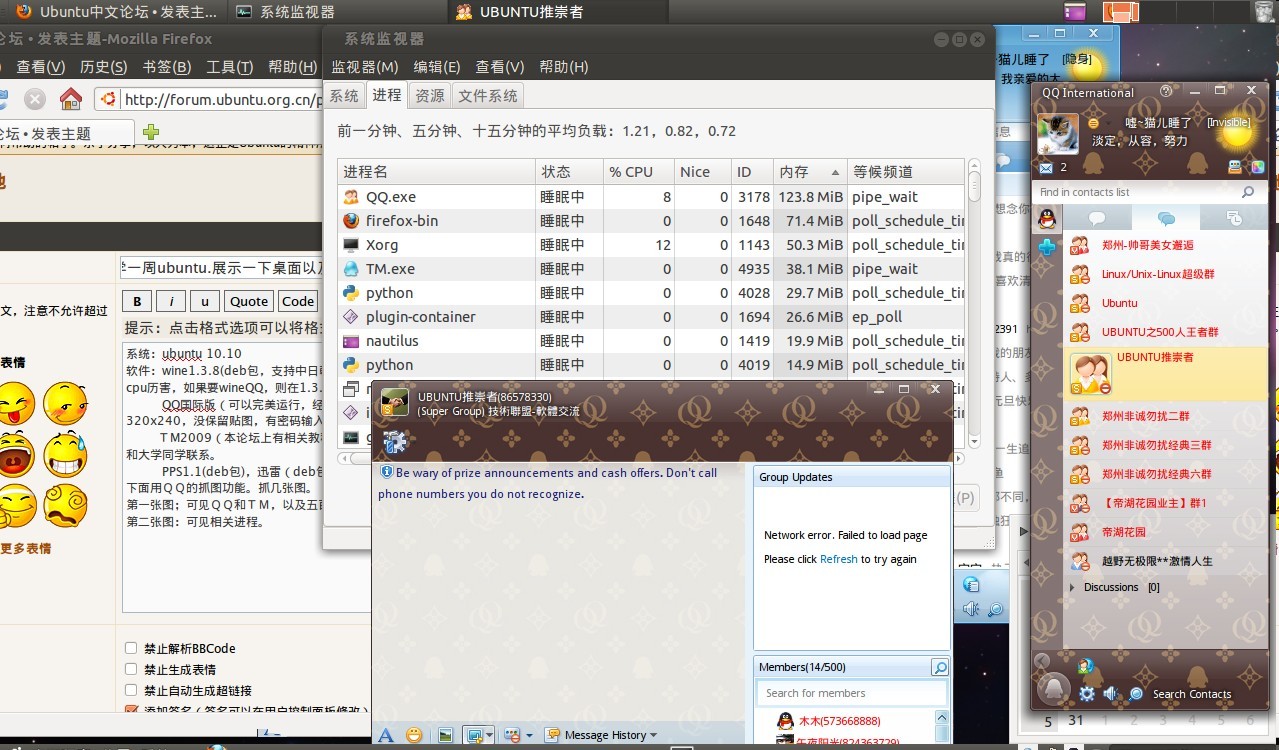Click the group settings gear icon in chat header
1279x750 pixels.
click(394, 441)
